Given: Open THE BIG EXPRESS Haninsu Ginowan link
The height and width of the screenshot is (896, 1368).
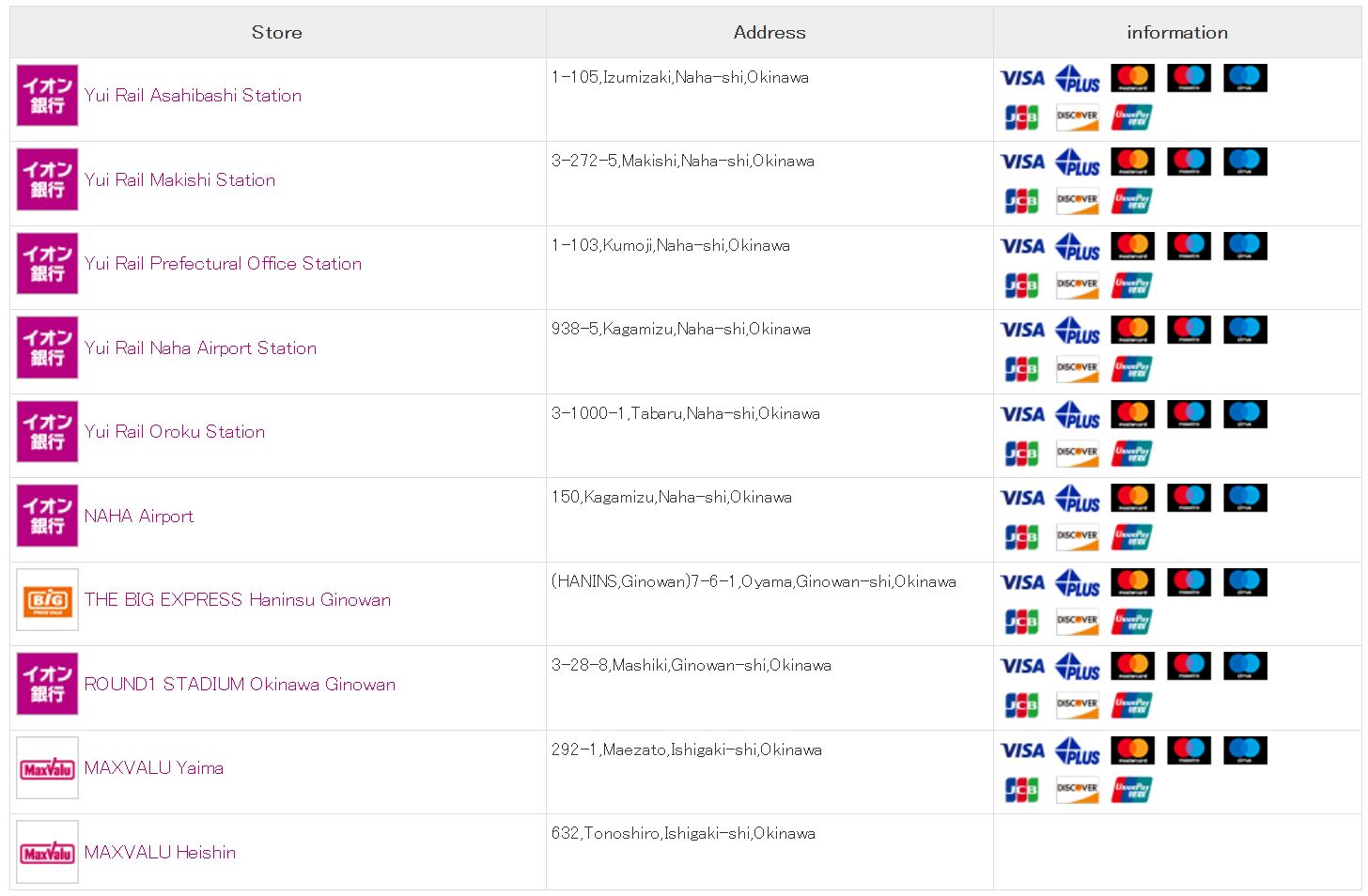Looking at the screenshot, I should click(x=238, y=599).
